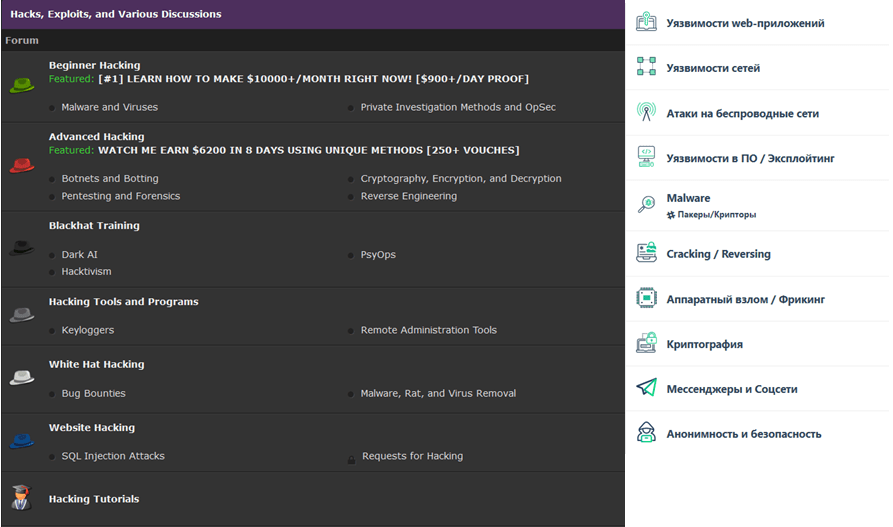Image resolution: width=893 pixels, height=527 pixels.
Task: Open the SQL Injection Attacks subforum
Action: [113, 456]
